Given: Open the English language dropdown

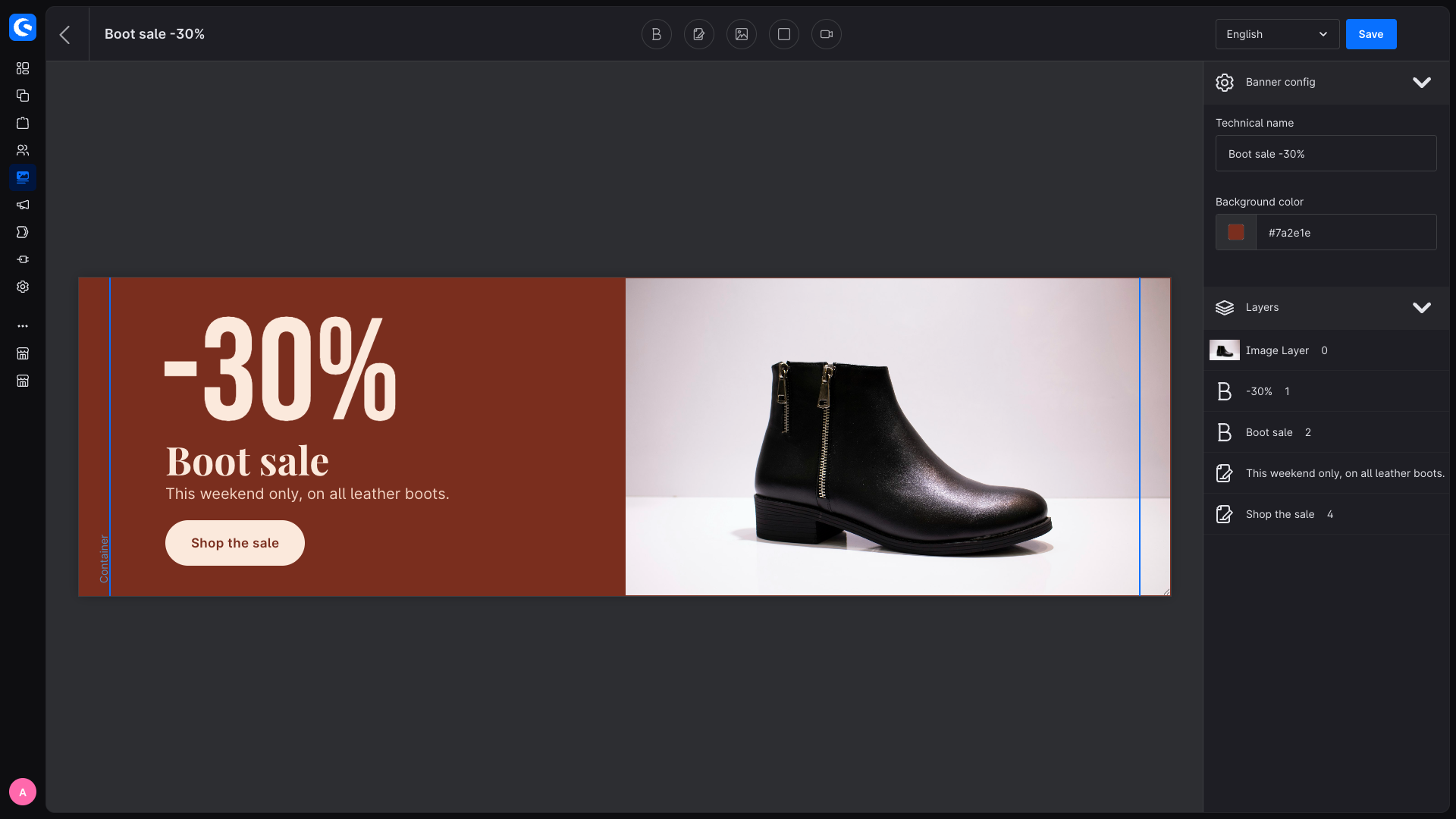Looking at the screenshot, I should click(1277, 34).
